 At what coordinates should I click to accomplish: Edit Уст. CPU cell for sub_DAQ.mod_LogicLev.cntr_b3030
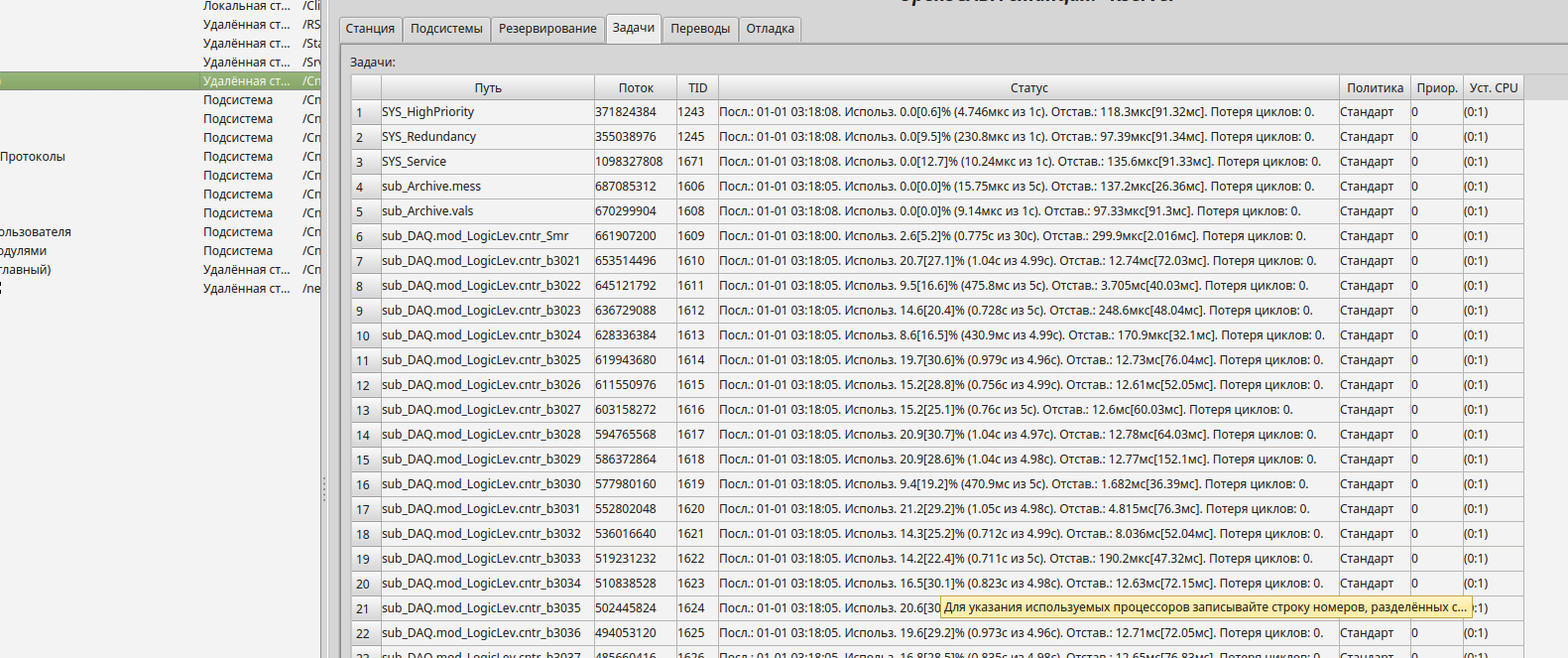(x=1493, y=484)
